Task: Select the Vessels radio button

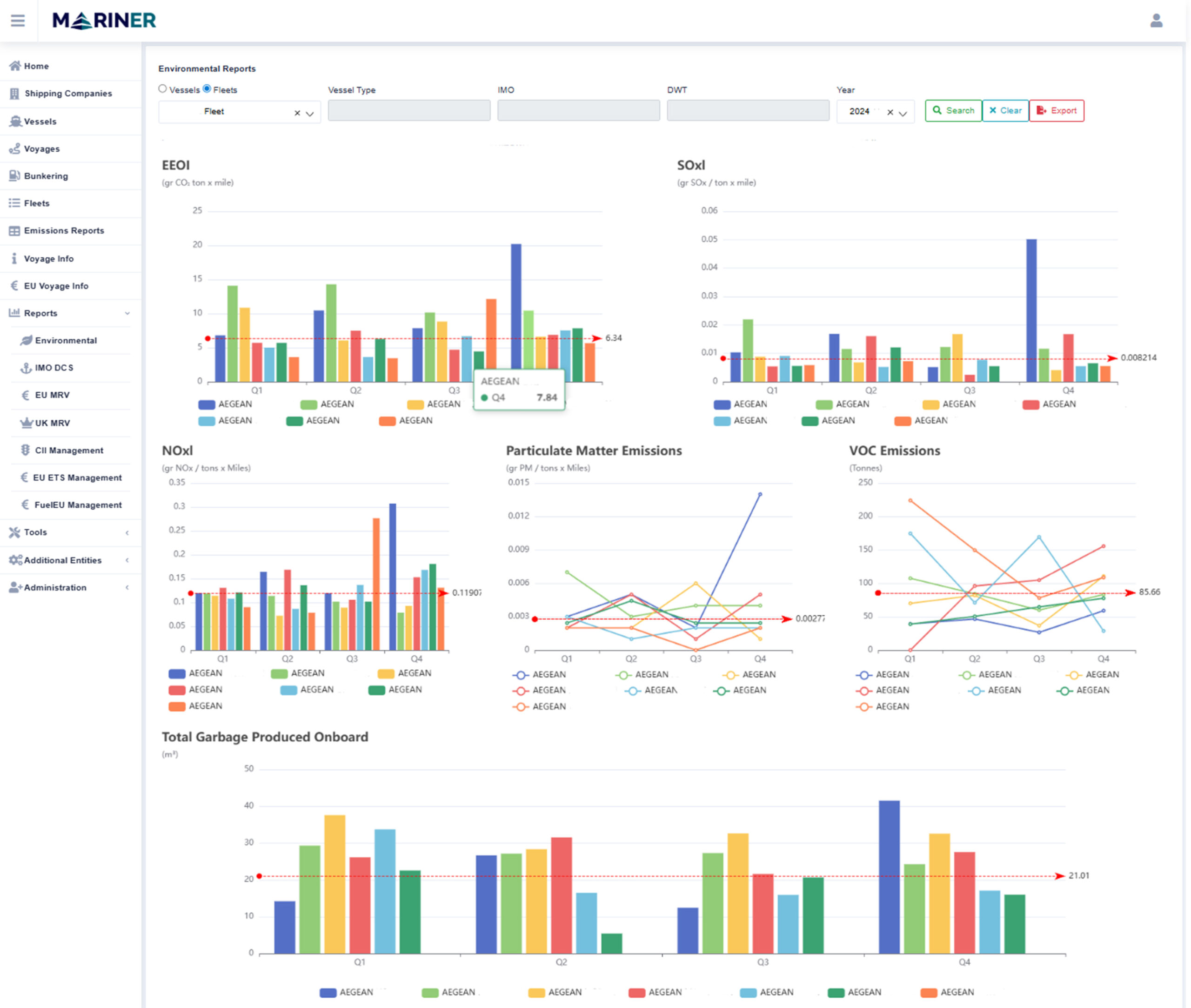Action: tap(163, 88)
